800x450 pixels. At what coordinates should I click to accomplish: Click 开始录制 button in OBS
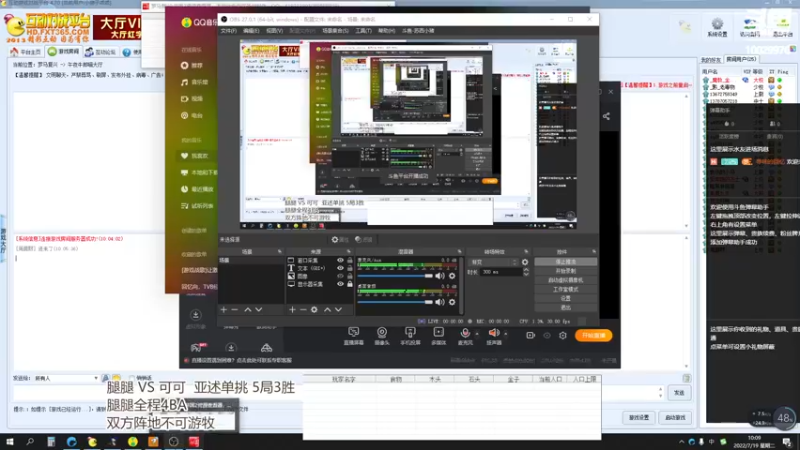(565, 271)
